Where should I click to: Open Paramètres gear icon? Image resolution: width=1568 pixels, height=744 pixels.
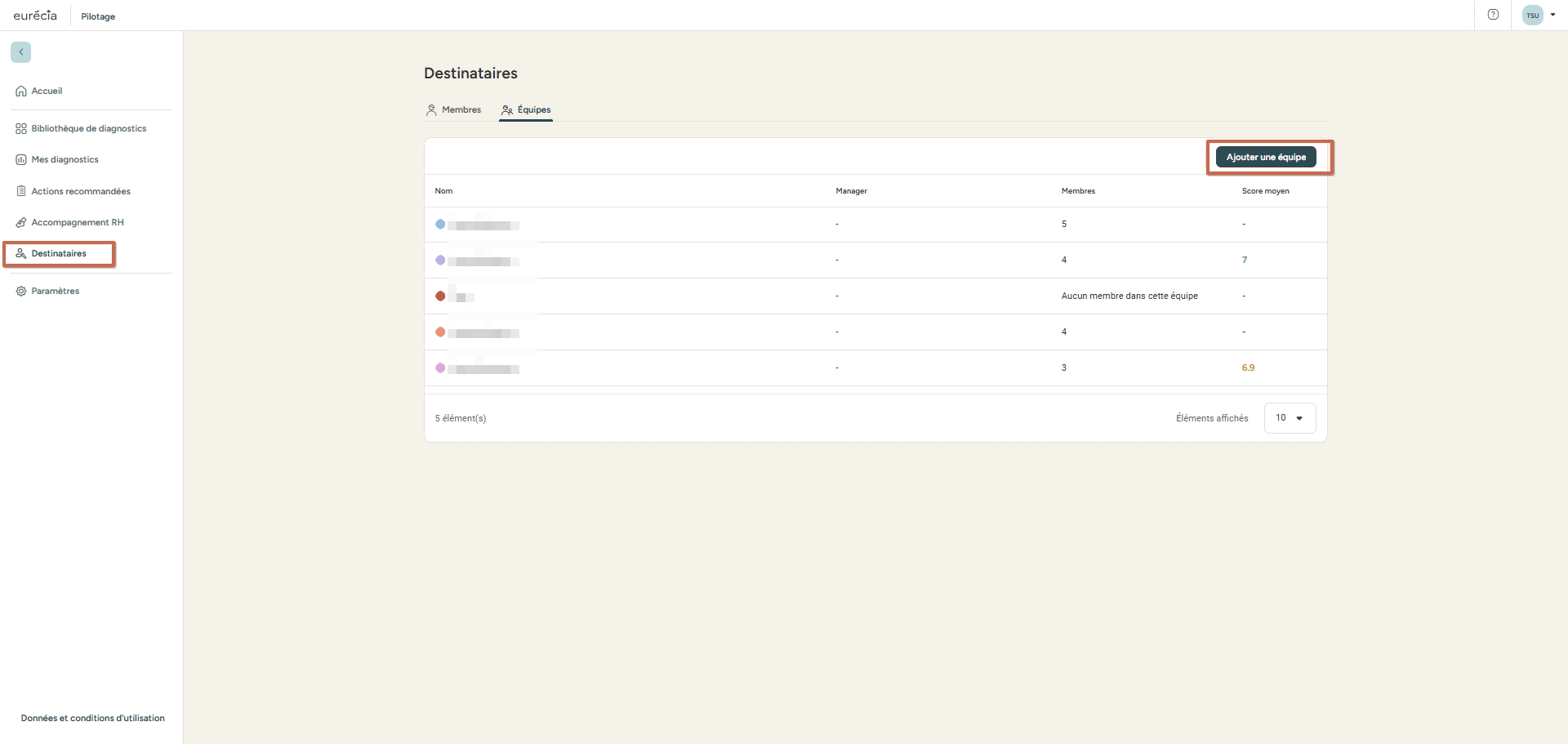click(21, 292)
